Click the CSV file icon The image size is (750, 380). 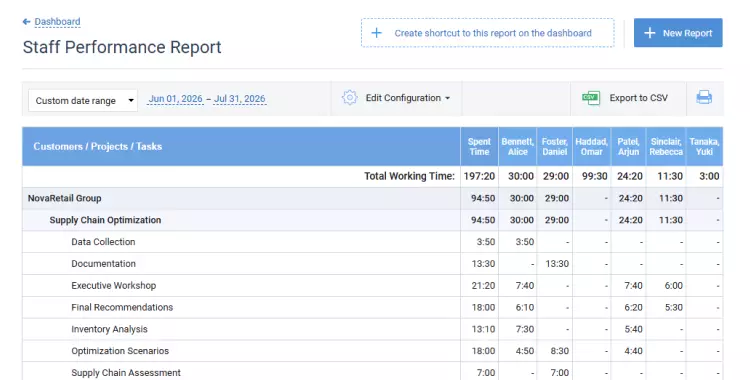tap(591, 98)
